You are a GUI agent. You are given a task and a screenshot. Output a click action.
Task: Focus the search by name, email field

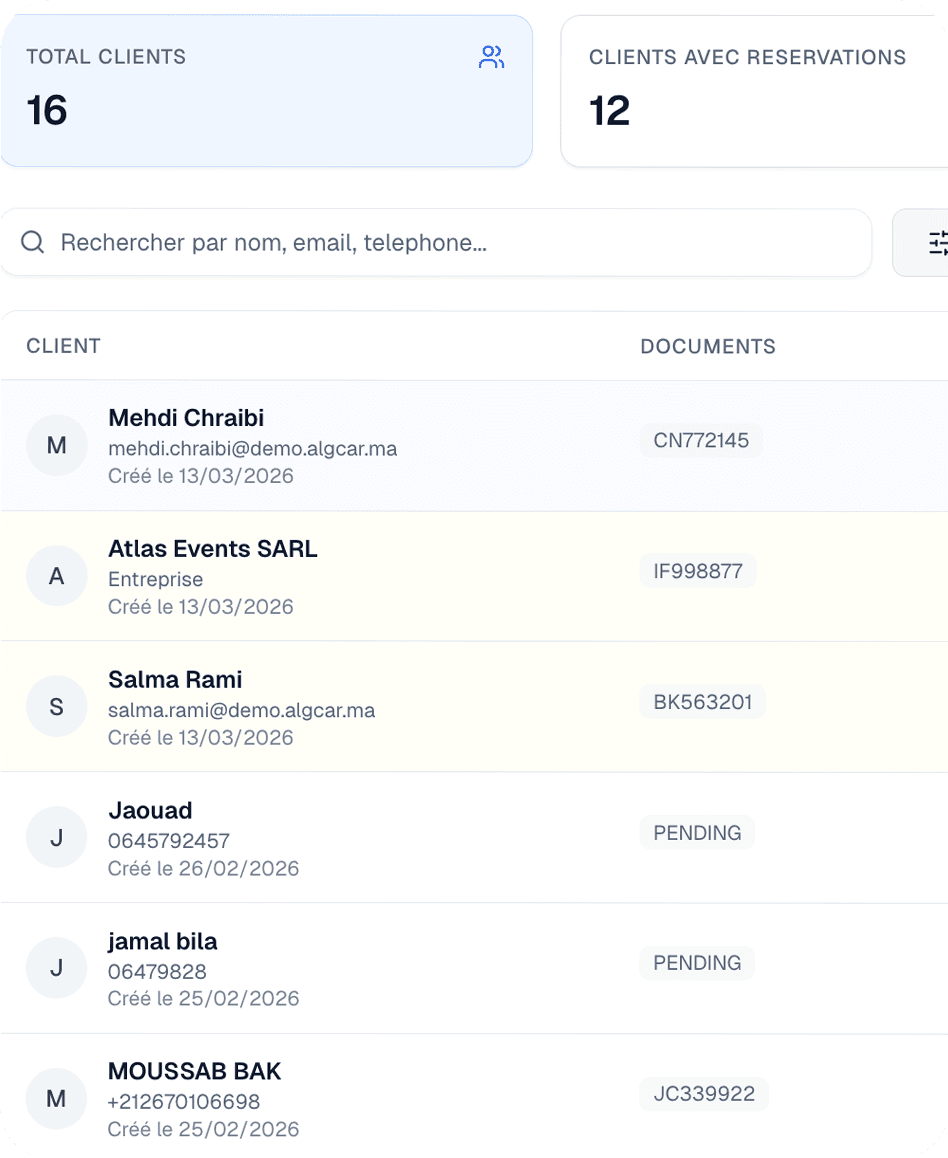(450, 242)
